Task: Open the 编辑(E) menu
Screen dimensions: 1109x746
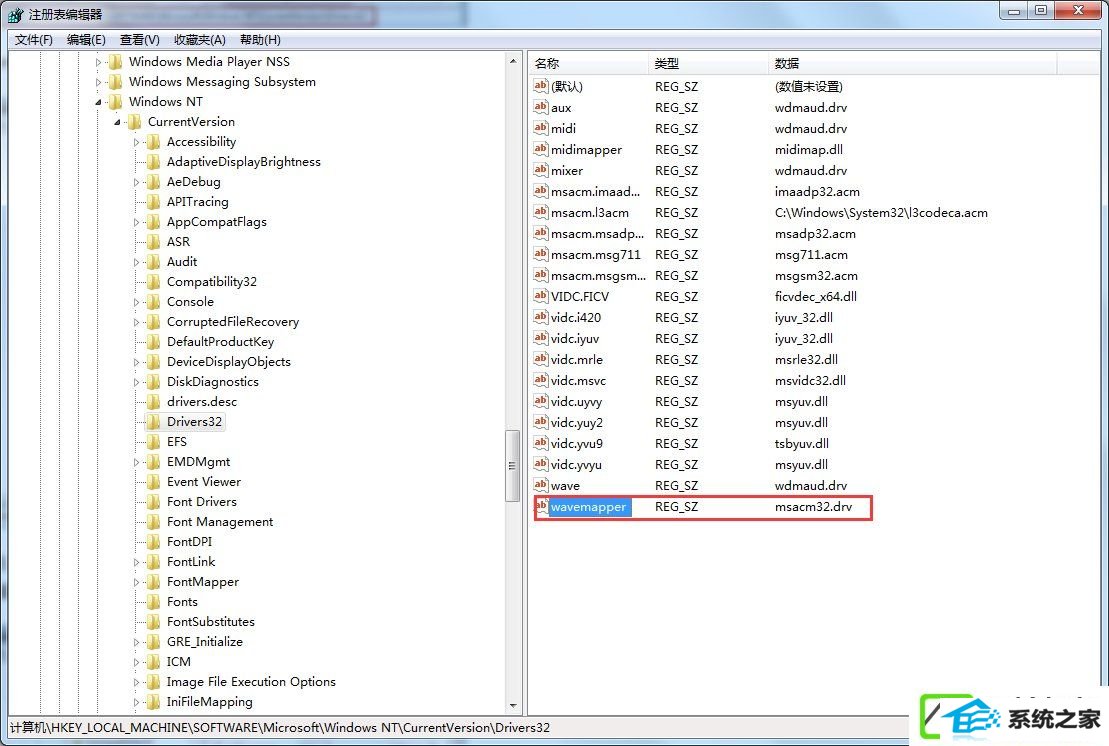Action: click(x=86, y=40)
